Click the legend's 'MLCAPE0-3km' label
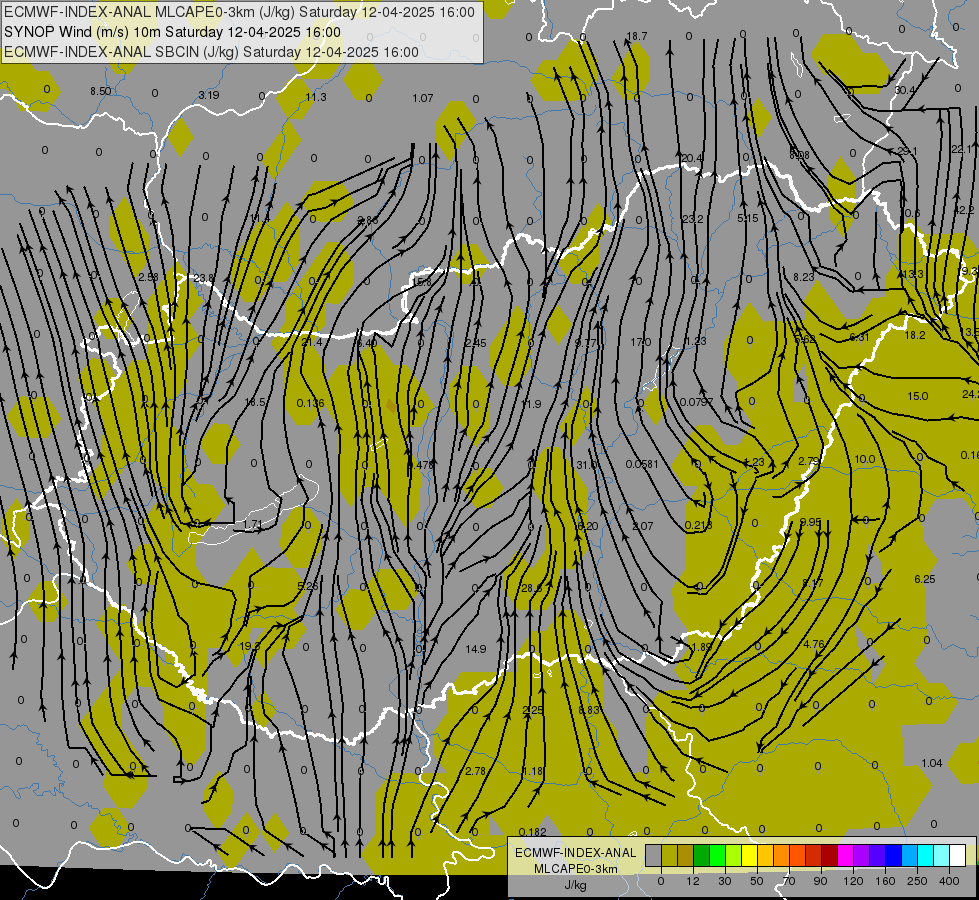The height and width of the screenshot is (900, 979). coord(575,869)
